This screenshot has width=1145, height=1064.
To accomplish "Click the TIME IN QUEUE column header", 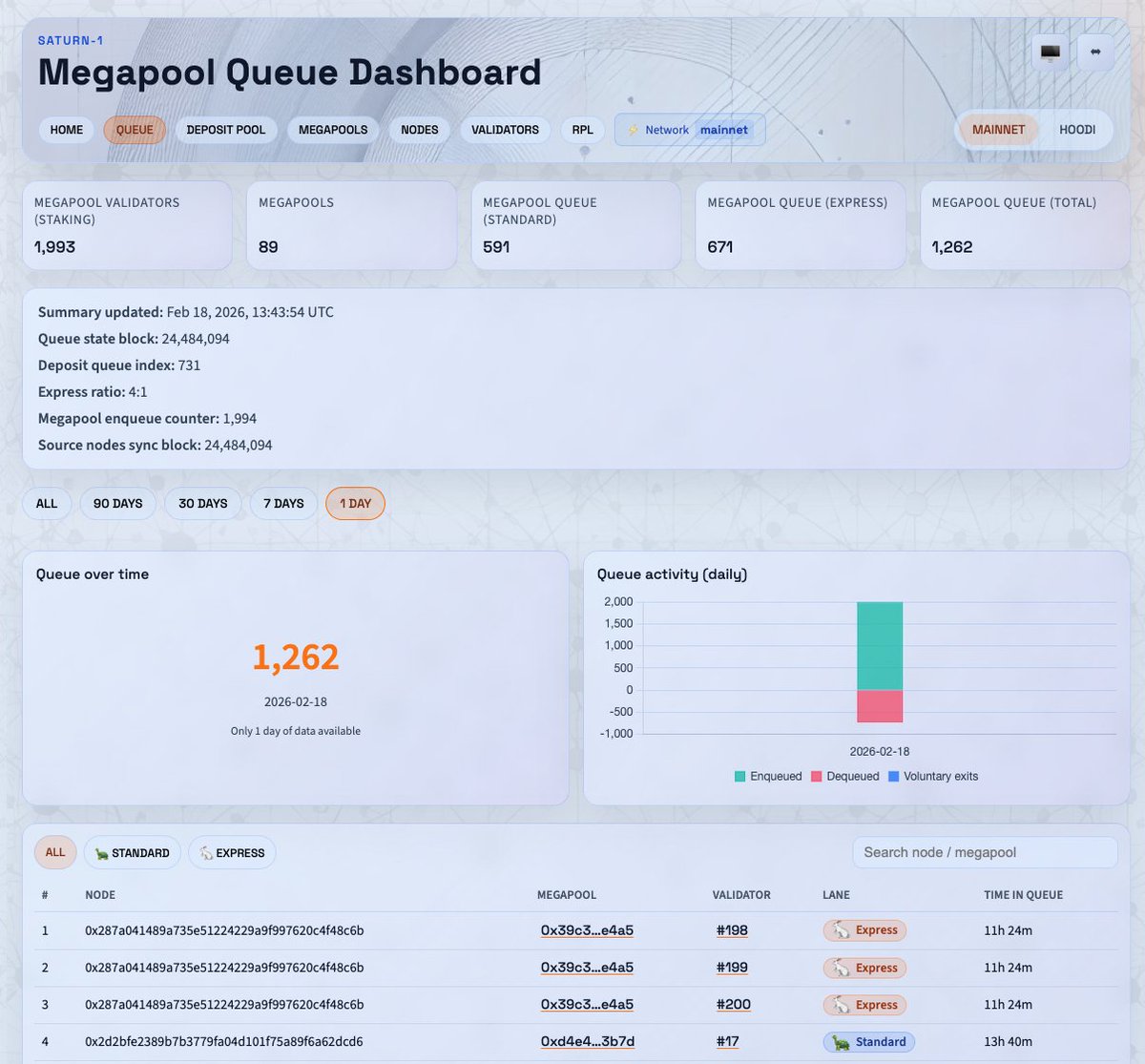I will pyautogui.click(x=1023, y=895).
